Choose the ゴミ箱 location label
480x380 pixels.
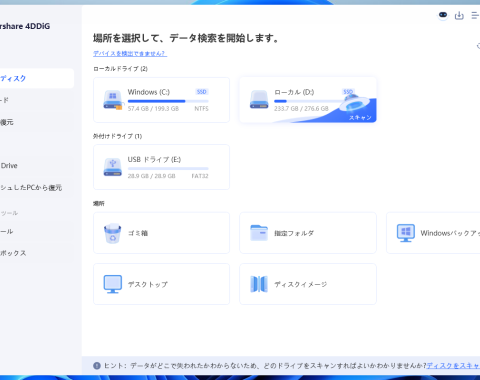138,233
